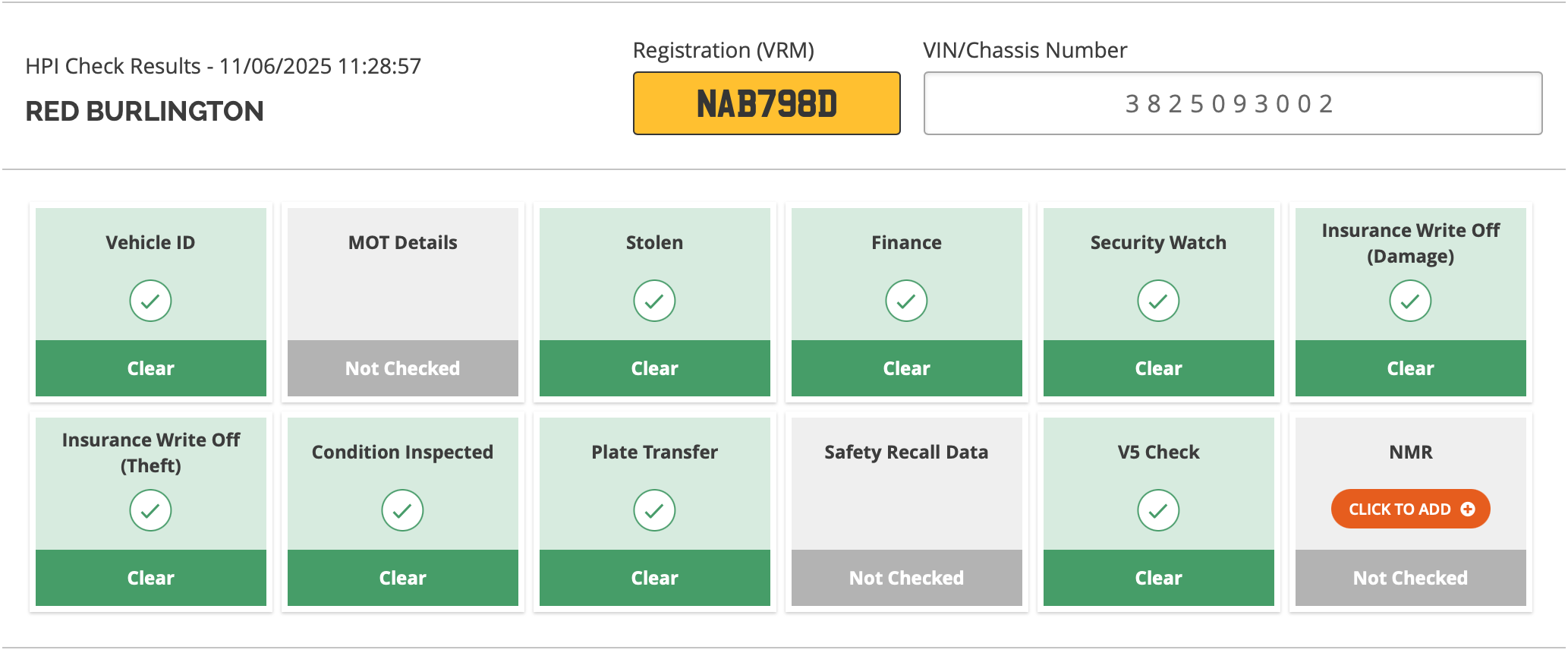Click the Stolen checkmark icon
This screenshot has width=1568, height=653.
(654, 301)
